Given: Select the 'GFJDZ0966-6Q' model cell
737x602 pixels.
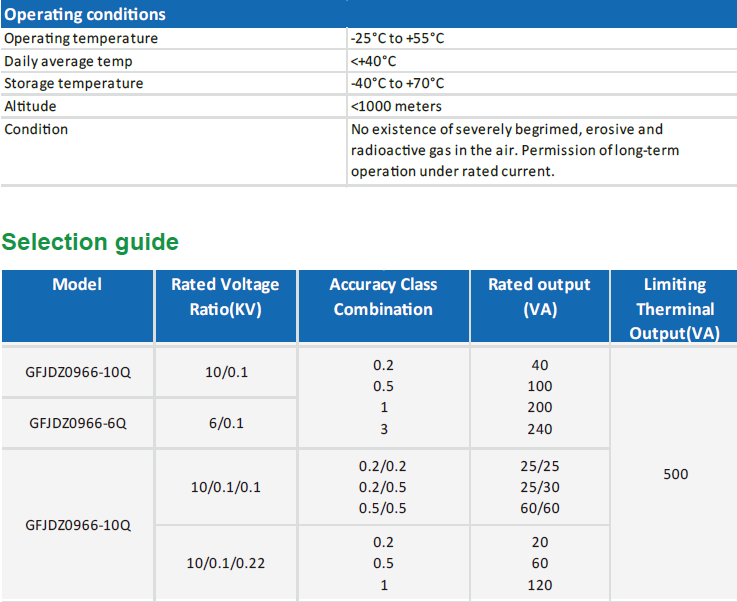Looking at the screenshot, I should 78,423.
